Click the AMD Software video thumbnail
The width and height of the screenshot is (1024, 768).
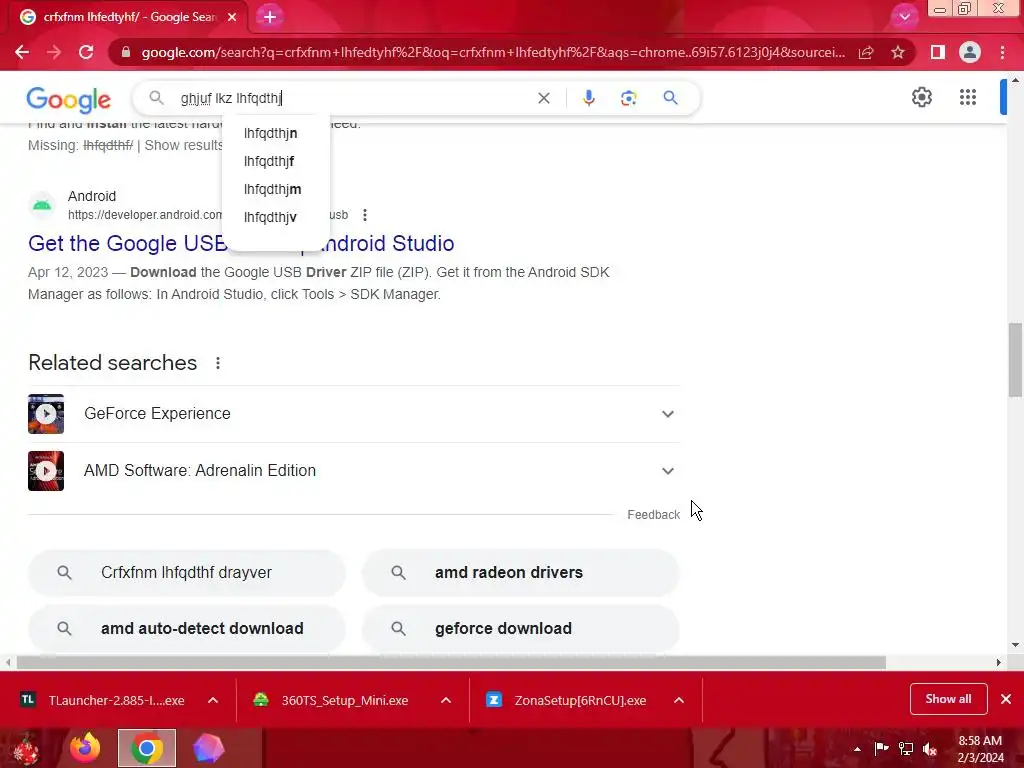[46, 471]
